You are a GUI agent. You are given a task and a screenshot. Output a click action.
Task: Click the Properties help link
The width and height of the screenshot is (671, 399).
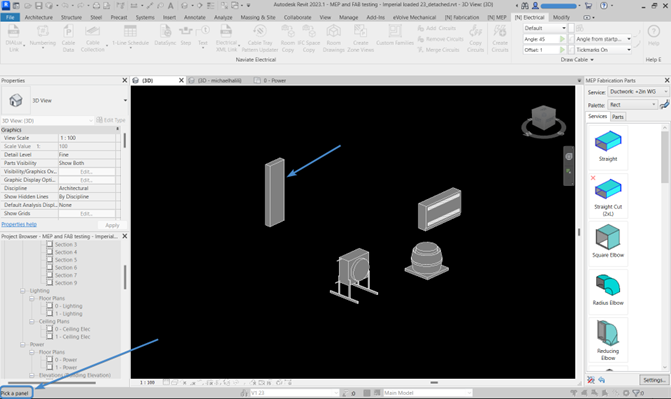[19, 224]
